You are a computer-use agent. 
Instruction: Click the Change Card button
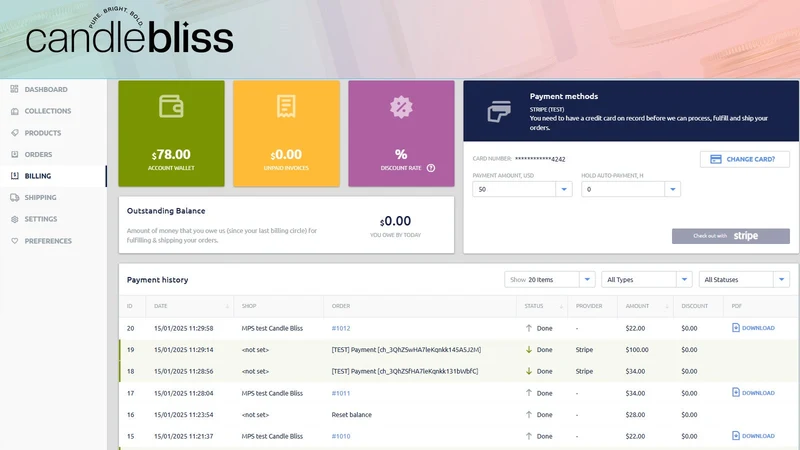[744, 159]
